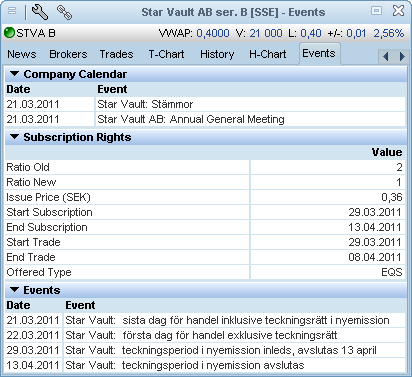Select the History tab
Image resolution: width=412 pixels, height=377 pixels.
[x=217, y=54]
